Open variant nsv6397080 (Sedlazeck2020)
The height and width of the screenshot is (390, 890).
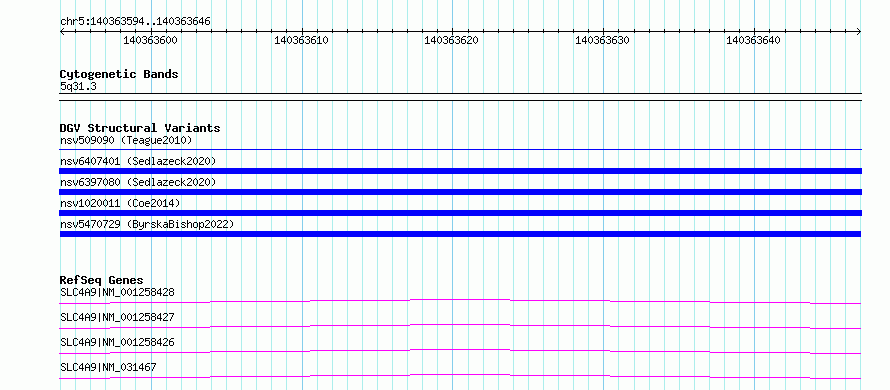[x=138, y=182]
